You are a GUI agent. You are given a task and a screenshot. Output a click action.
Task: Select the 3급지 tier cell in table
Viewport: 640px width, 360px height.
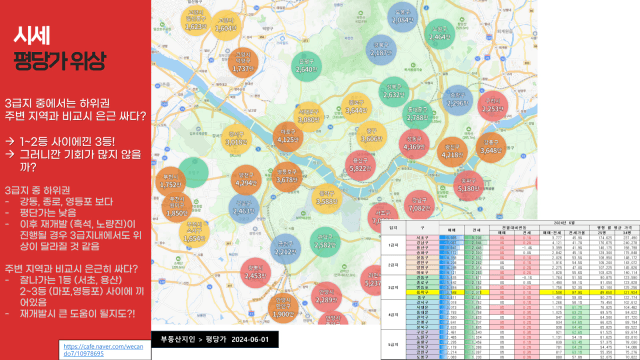pos(393,287)
